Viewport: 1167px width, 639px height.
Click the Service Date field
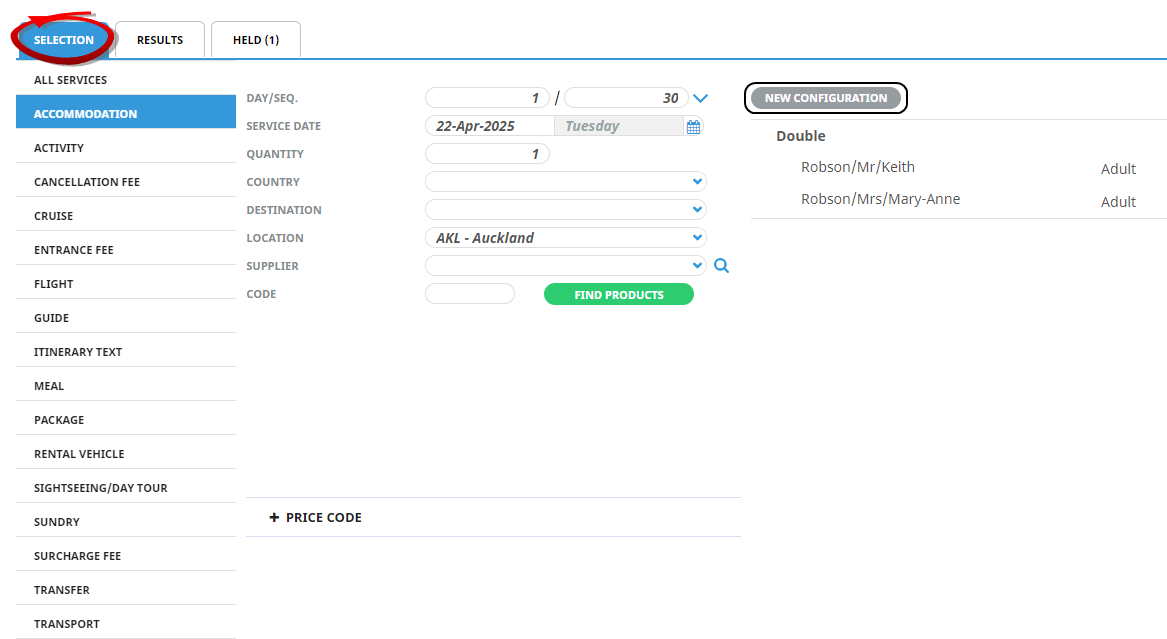click(x=490, y=126)
